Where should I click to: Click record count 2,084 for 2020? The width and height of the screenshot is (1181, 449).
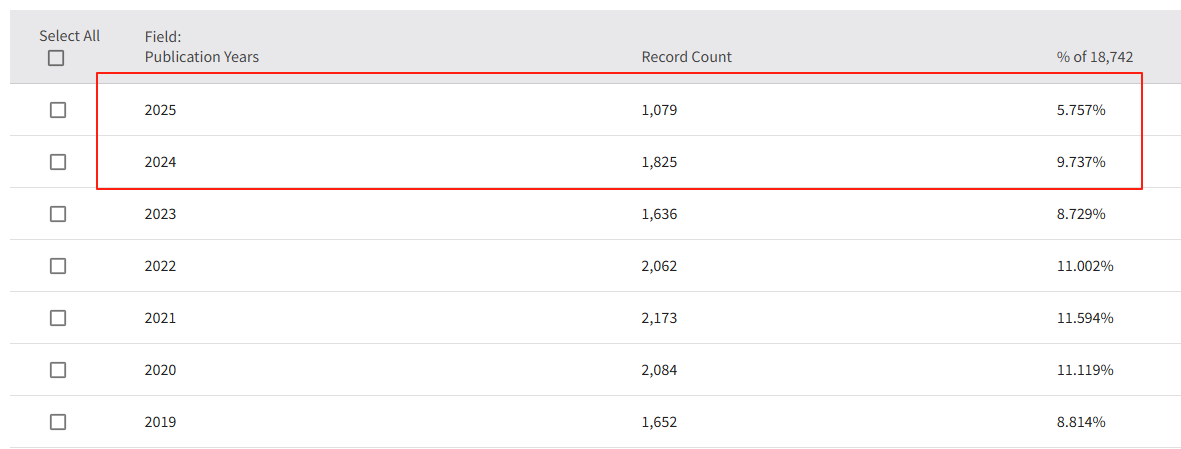click(659, 370)
